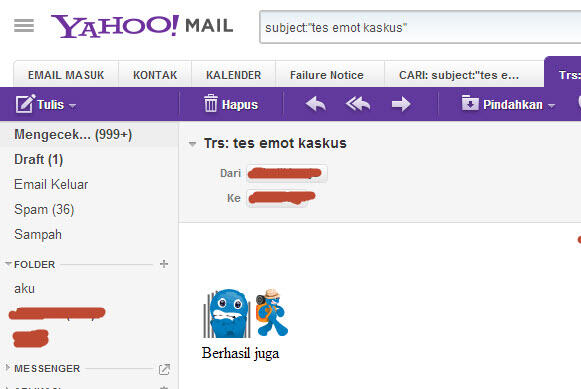Click the Hapus label text
The height and width of the screenshot is (389, 581).
click(240, 105)
